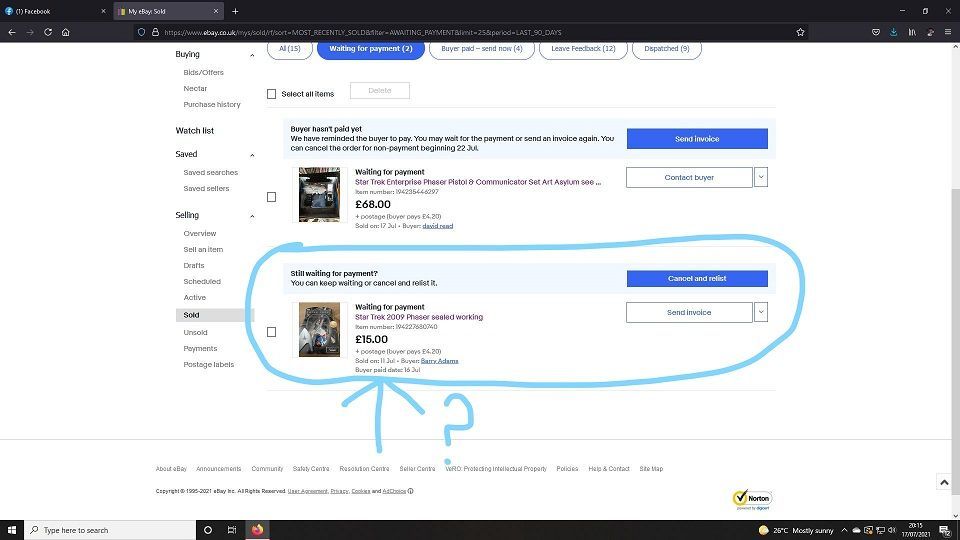The width and height of the screenshot is (960, 540).
Task: Click the Firefox taskbar icon
Action: coord(257,530)
